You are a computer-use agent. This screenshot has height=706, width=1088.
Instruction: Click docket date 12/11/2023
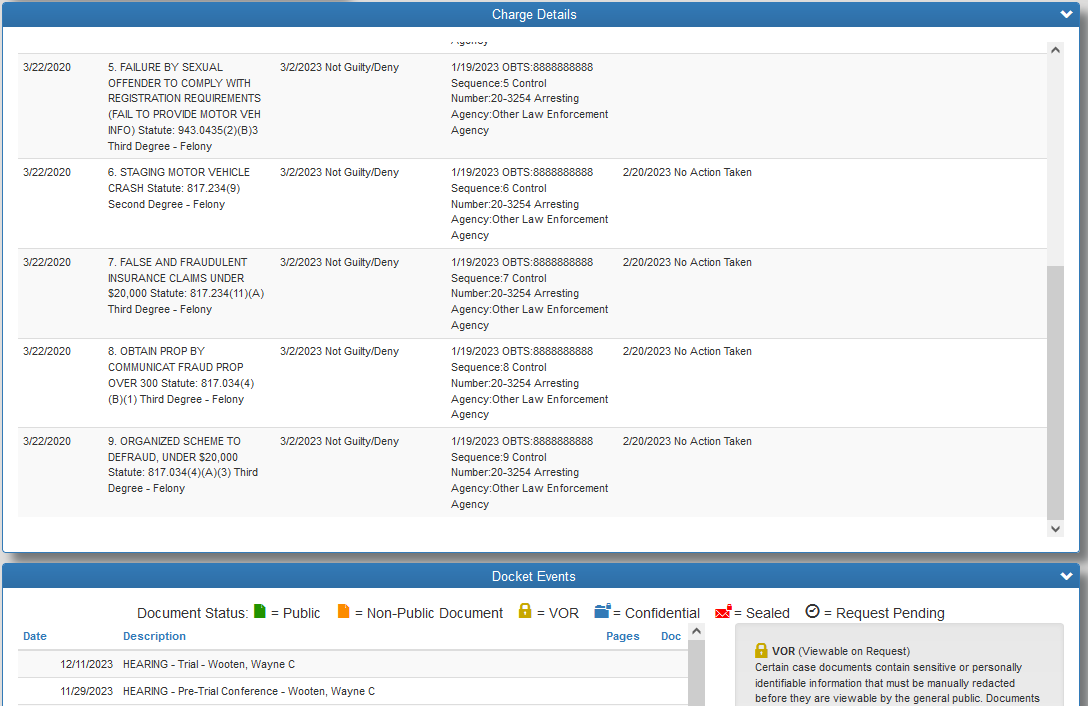click(x=86, y=664)
